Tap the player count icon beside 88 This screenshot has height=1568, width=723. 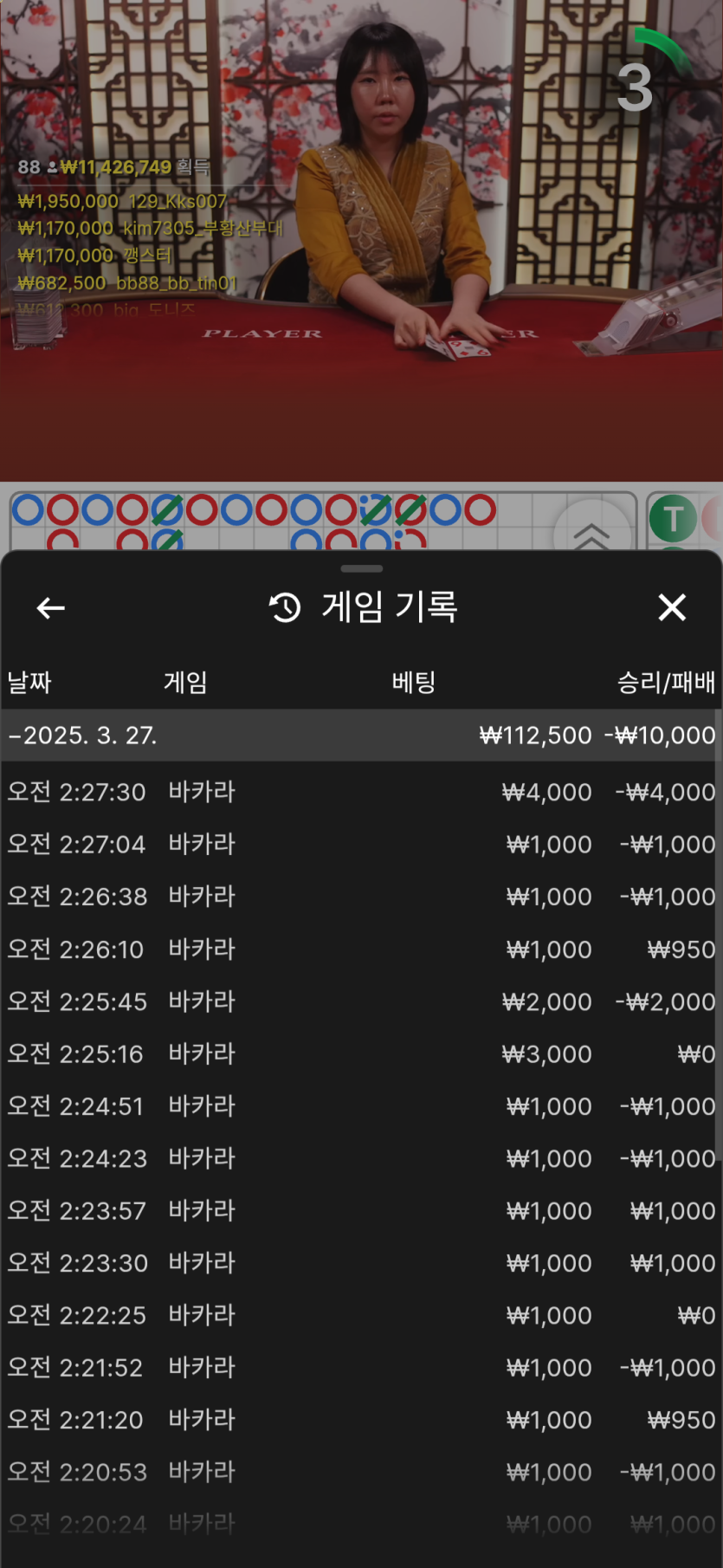point(52,167)
